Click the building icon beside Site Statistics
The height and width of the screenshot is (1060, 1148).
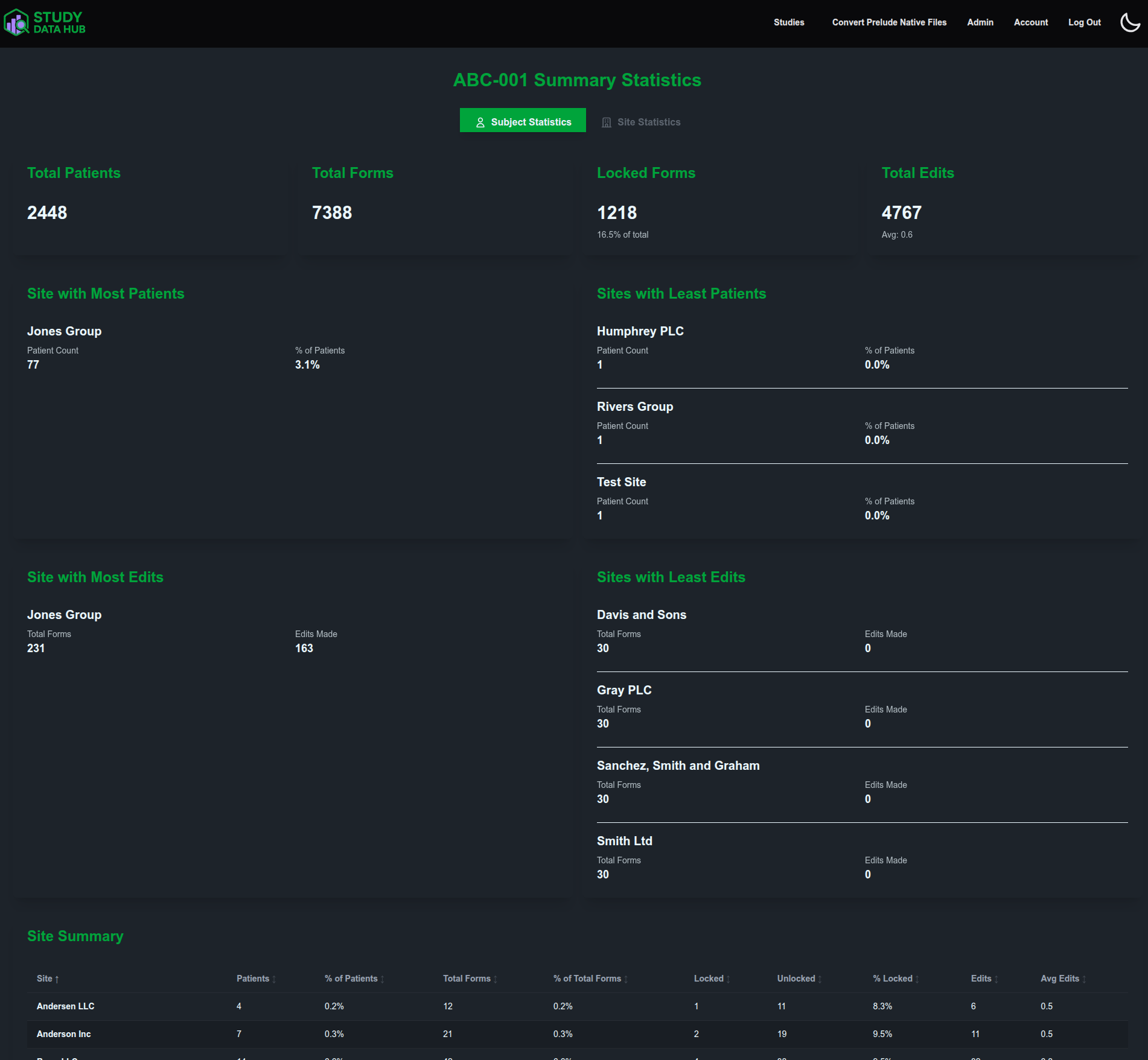point(605,121)
